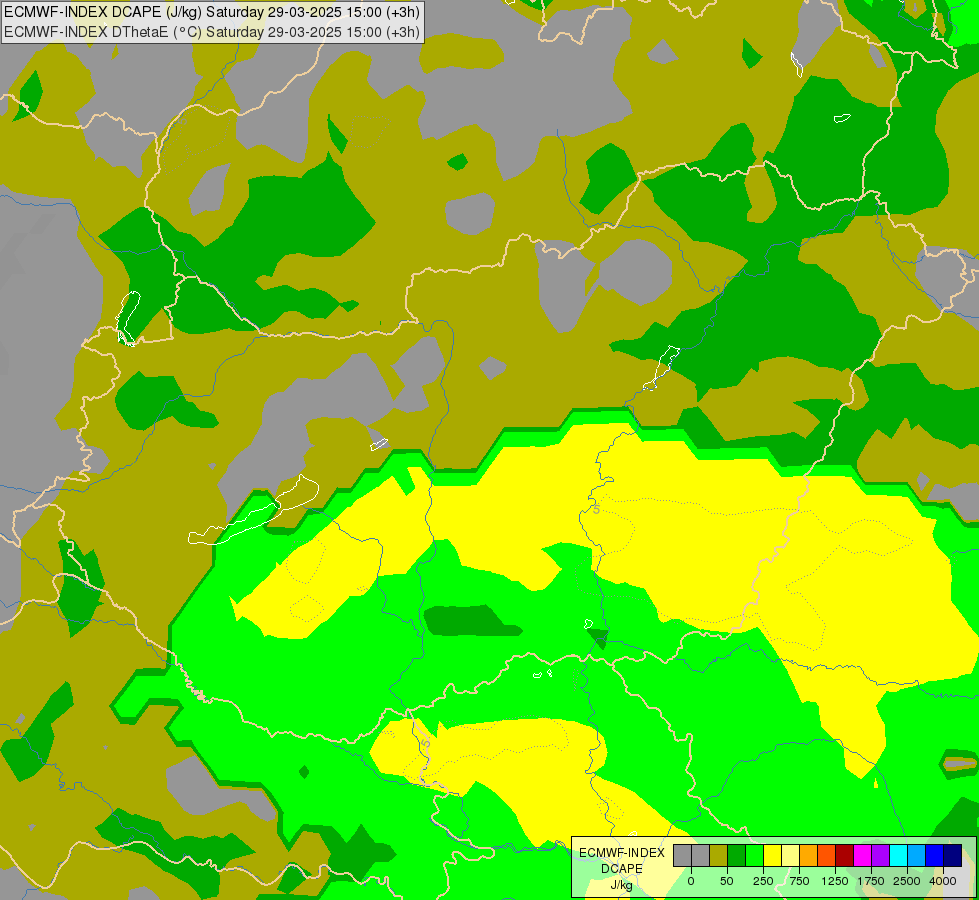
Task: Click the '250' tick value on the legend
Action: tap(763, 881)
